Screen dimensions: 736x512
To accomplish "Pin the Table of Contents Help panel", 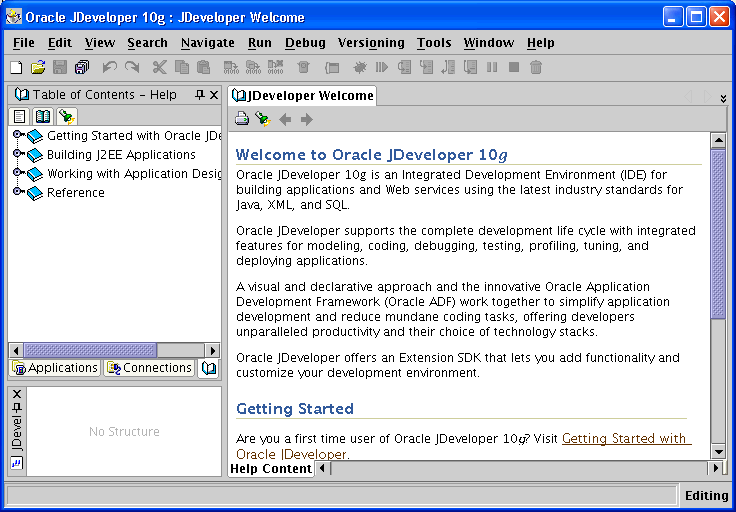I will pyautogui.click(x=200, y=95).
